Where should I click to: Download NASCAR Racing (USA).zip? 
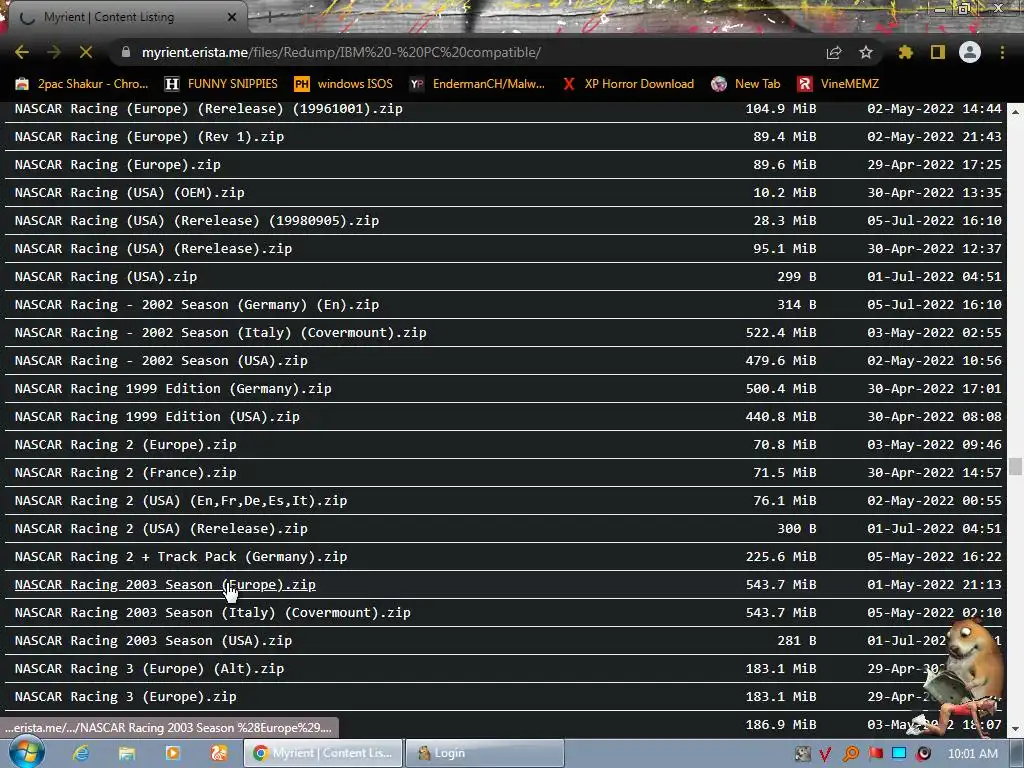[x=106, y=277]
